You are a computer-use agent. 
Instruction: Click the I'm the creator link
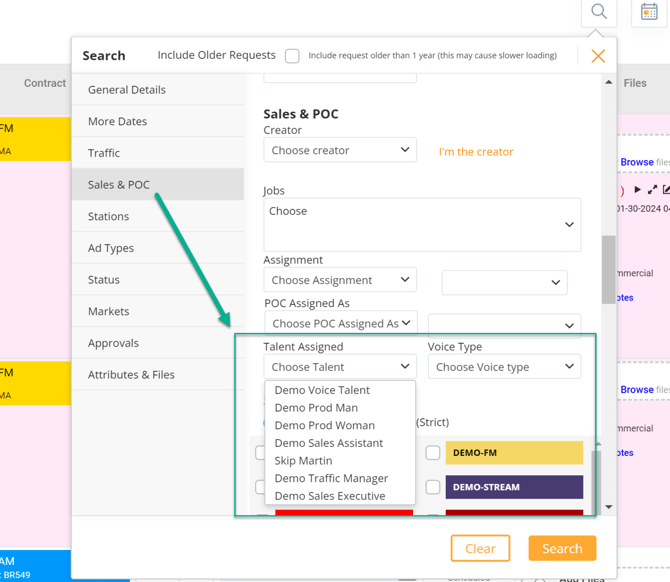(476, 152)
